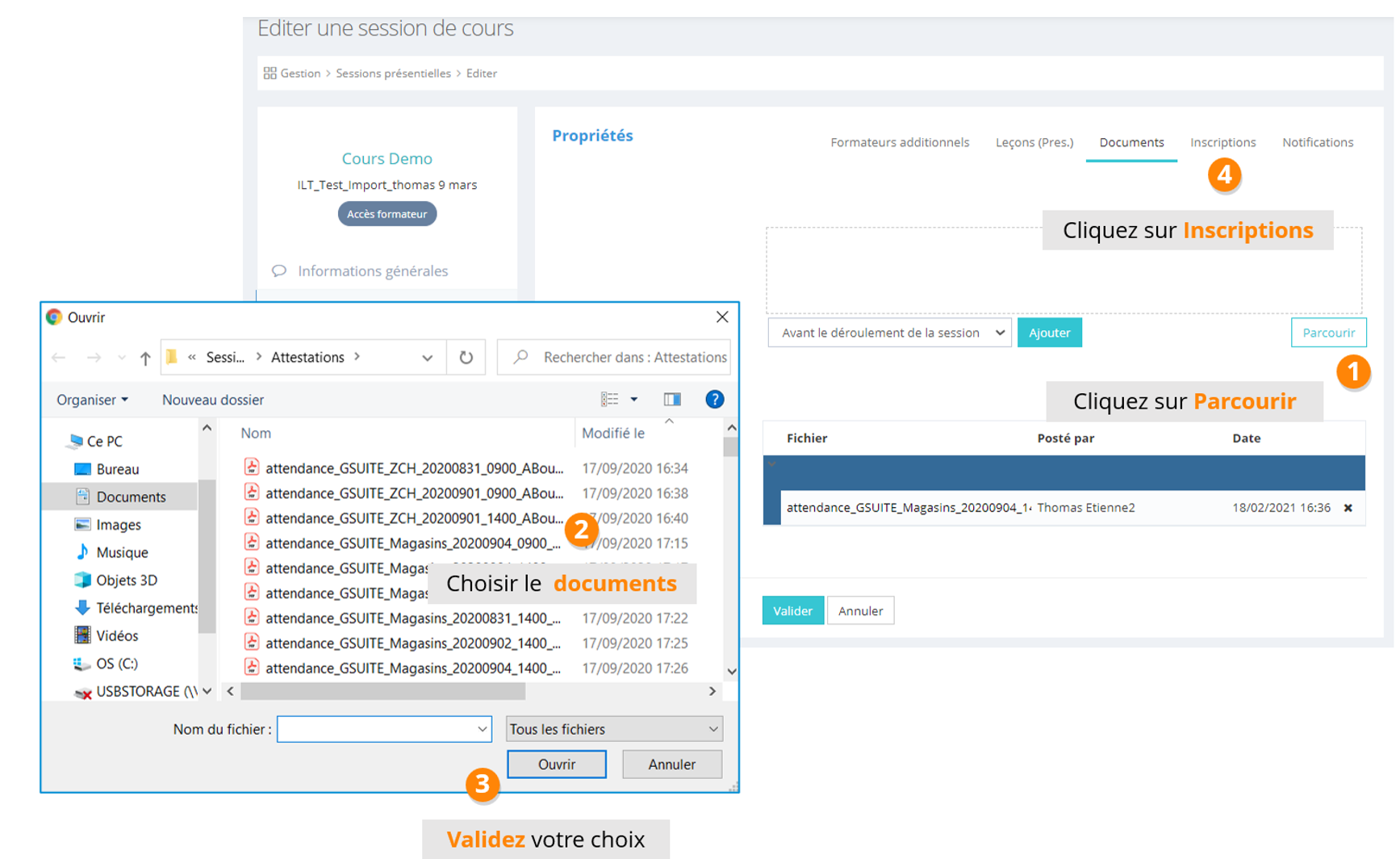Select the Musique folder in navigation pane
Screen dimensions: 1400x859
122,552
